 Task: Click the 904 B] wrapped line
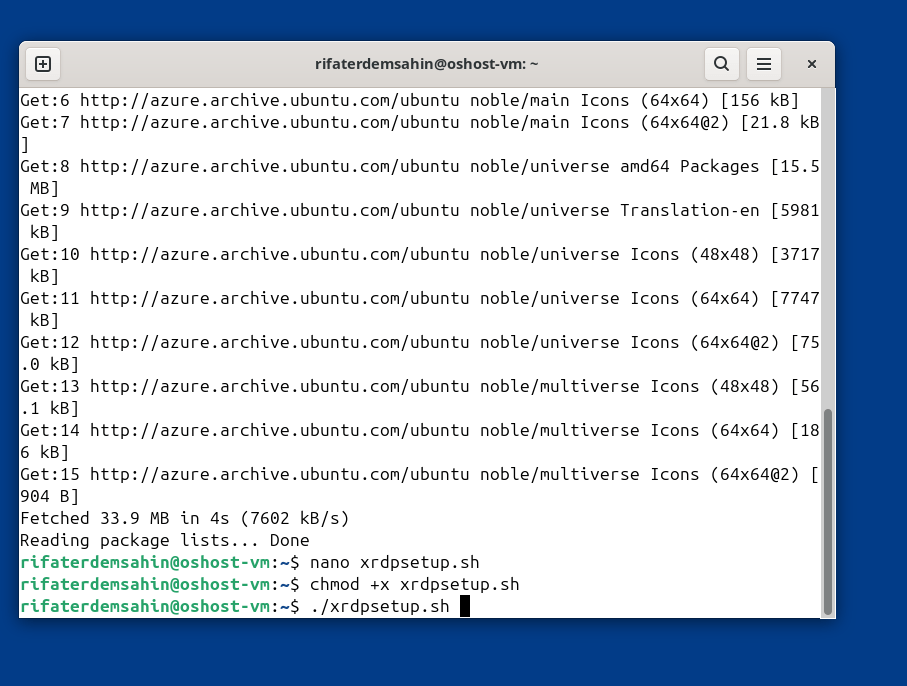click(49, 496)
